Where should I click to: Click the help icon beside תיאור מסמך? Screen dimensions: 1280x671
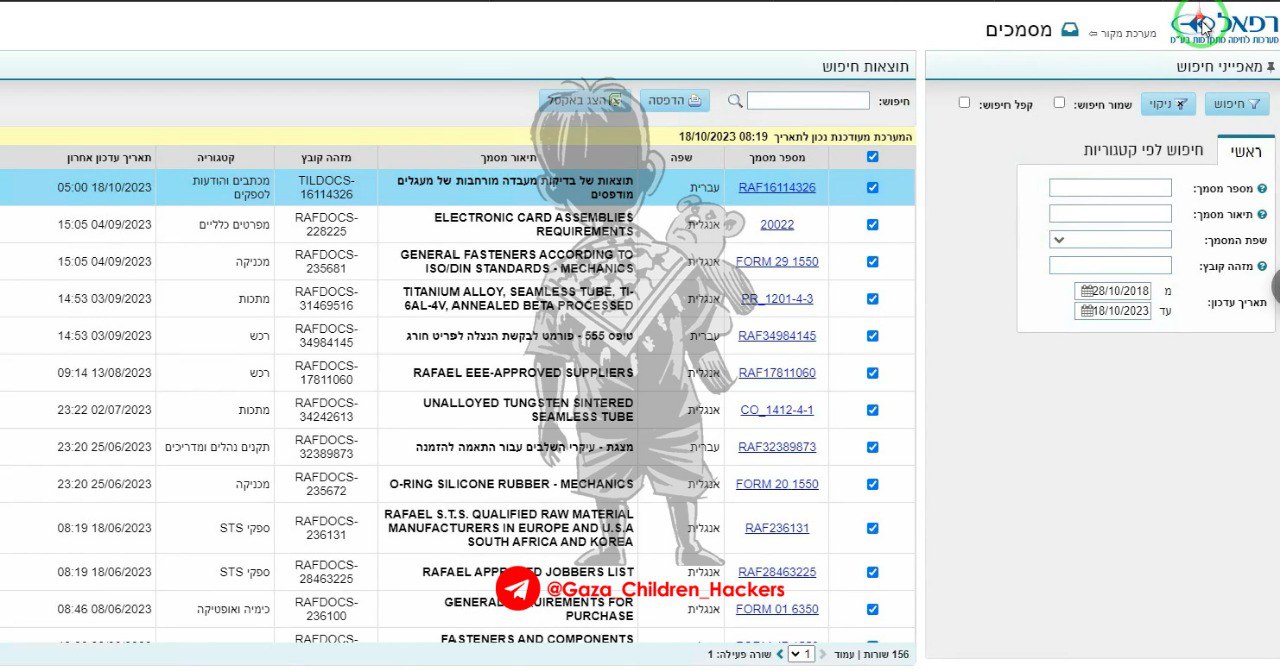coord(1261,214)
